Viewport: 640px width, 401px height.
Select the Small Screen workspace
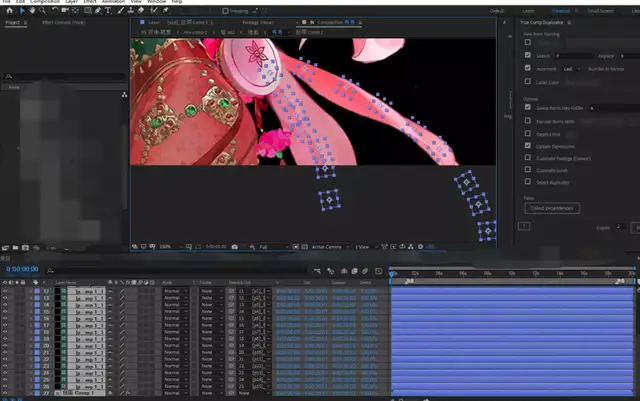click(x=600, y=11)
